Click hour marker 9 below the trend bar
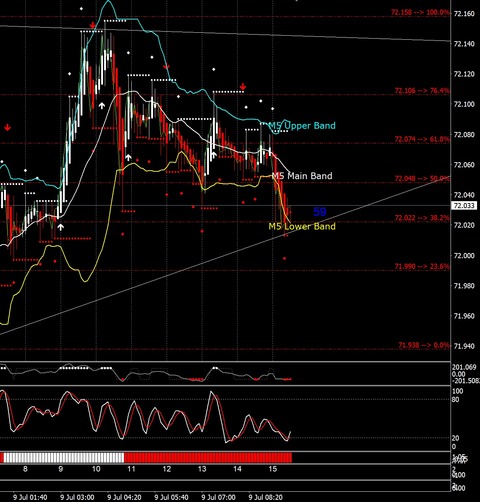This screenshot has height=502, width=480. [61, 469]
